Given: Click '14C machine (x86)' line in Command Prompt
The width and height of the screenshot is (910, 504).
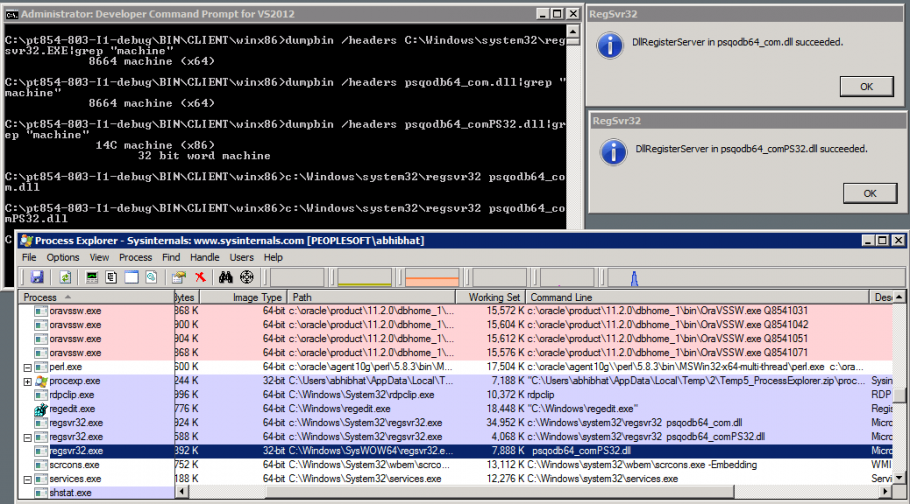Looking at the screenshot, I should coord(154,145).
